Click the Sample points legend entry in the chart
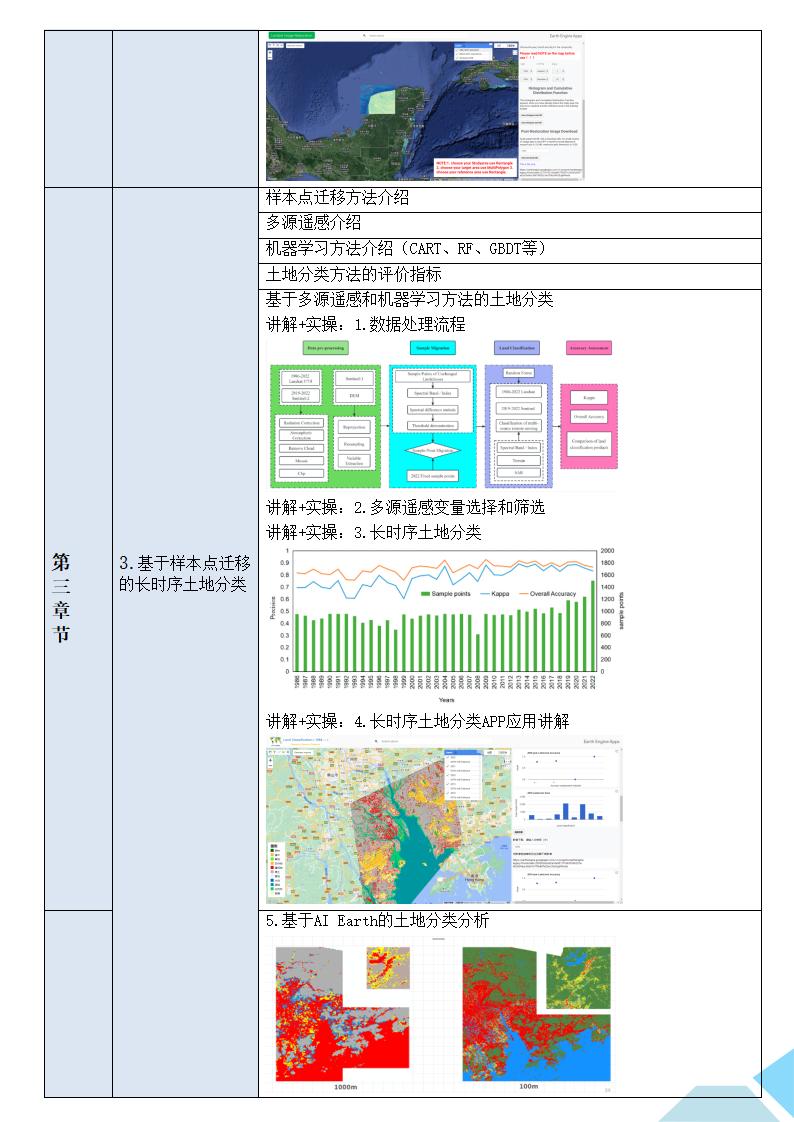 (446, 594)
